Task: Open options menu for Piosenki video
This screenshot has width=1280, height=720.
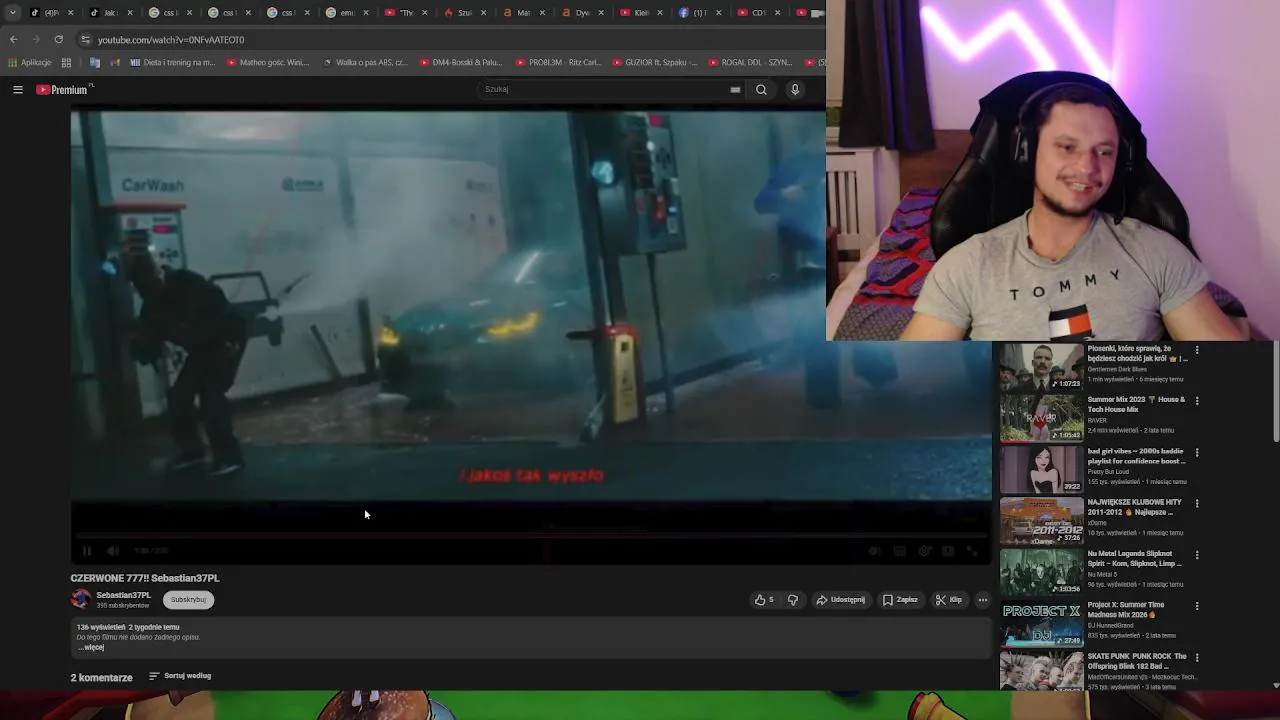Action: coord(1197,350)
